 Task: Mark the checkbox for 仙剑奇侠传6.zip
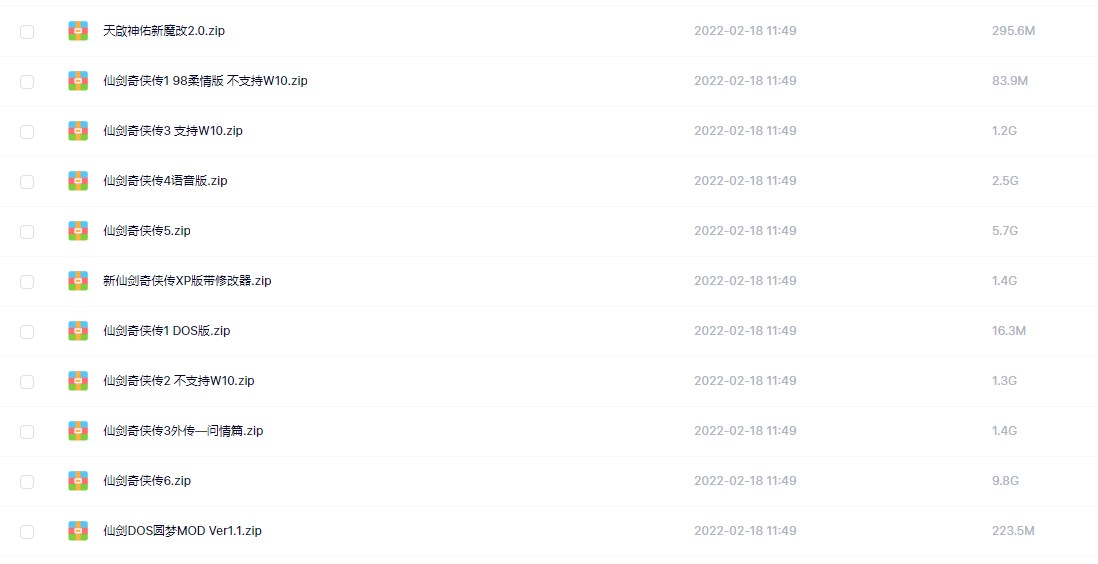(x=27, y=482)
